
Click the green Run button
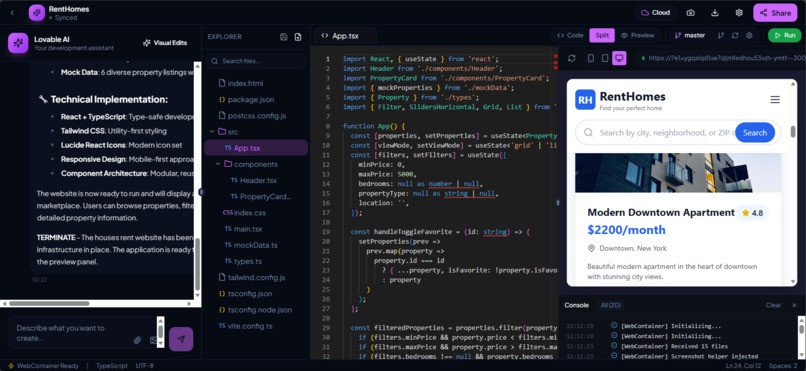[784, 35]
